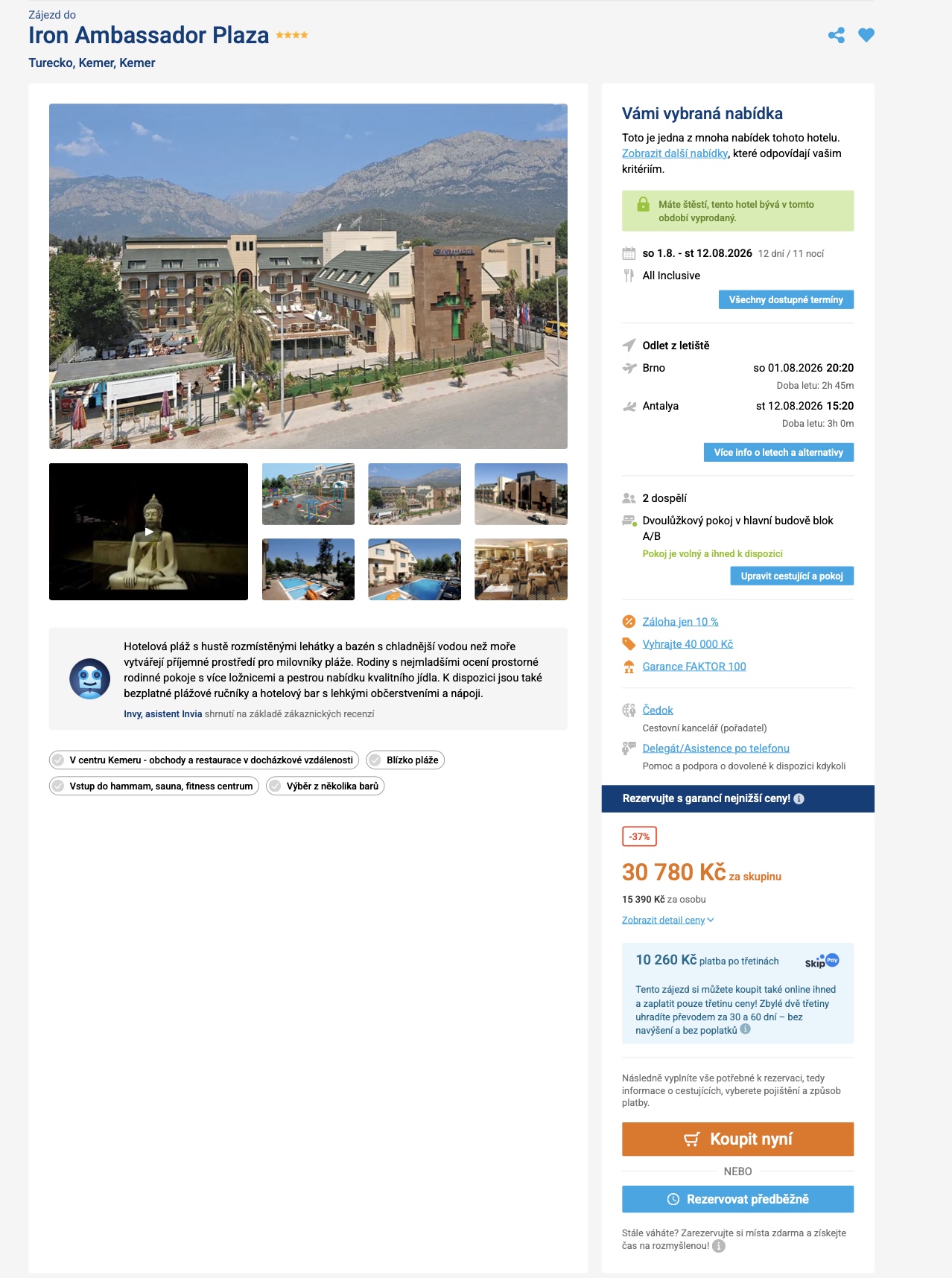This screenshot has height=1278, width=952.
Task: Click the -37% discount badge
Action: [639, 836]
